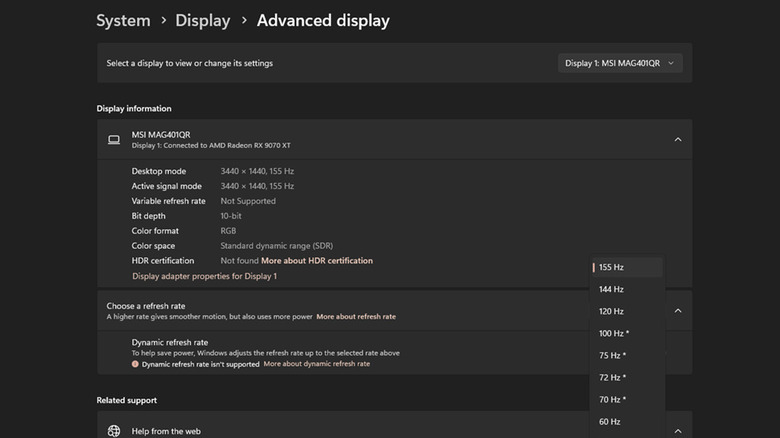Screen dimensions: 780x438
Task: Open the Display breadcrumb page
Action: point(202,20)
